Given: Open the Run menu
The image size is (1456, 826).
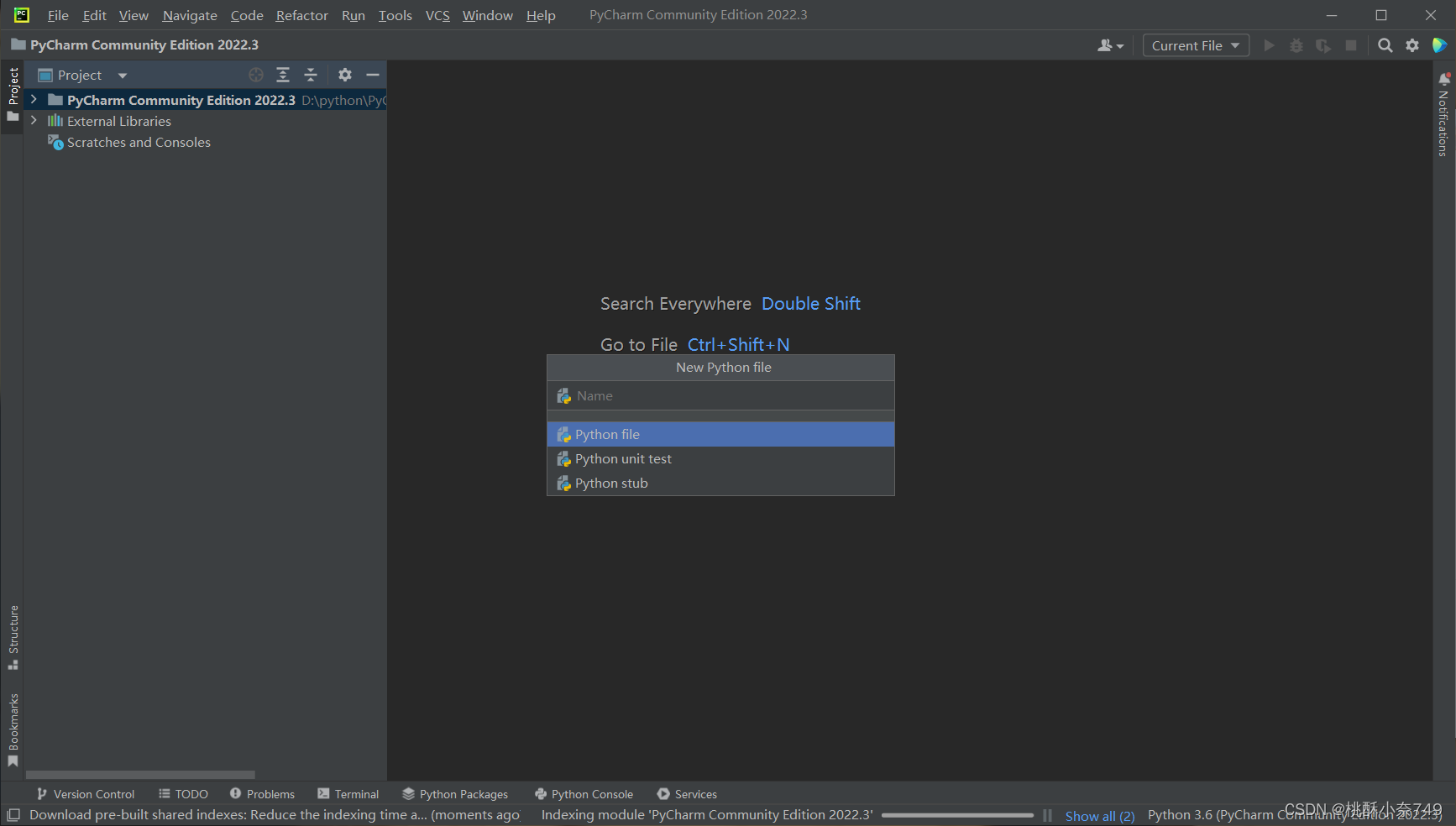Looking at the screenshot, I should click(x=353, y=15).
